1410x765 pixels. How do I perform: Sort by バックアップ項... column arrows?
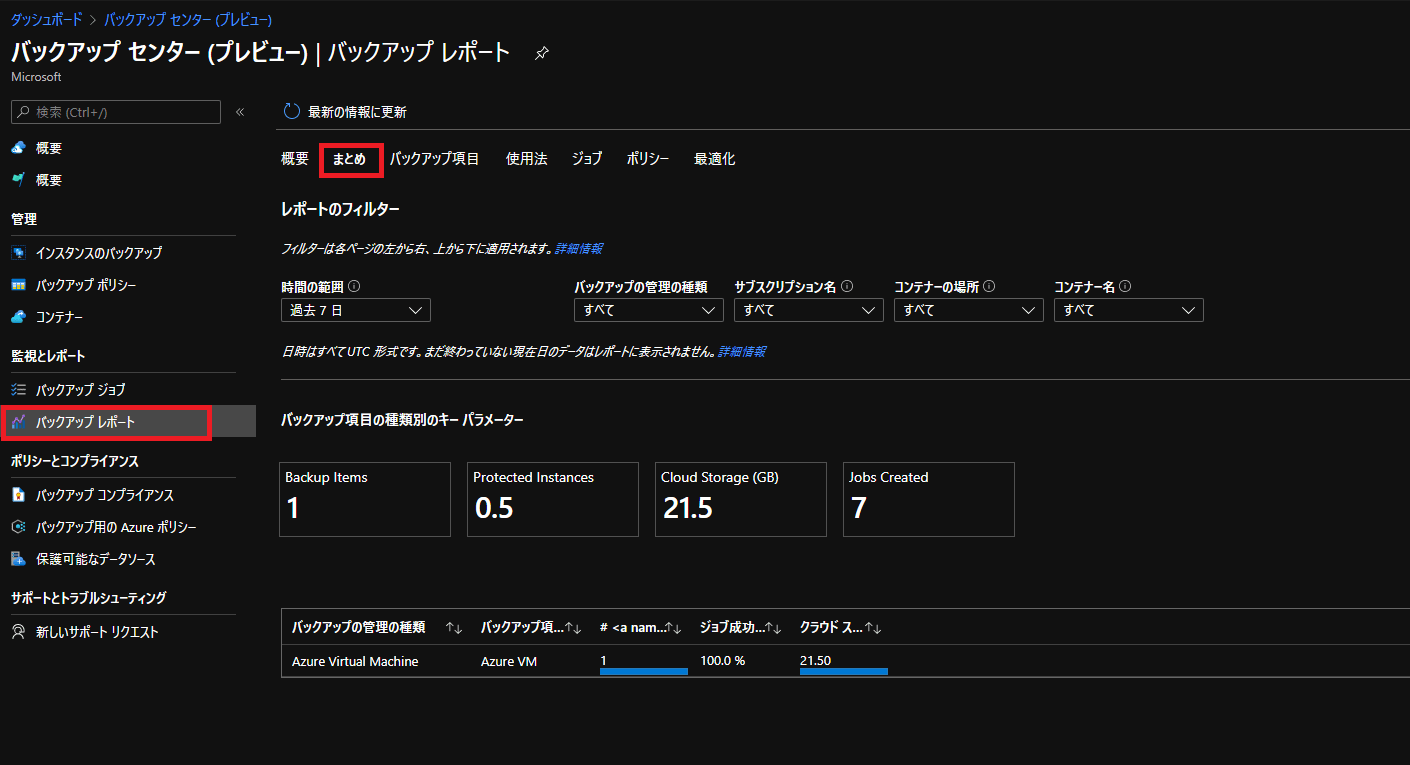(574, 628)
